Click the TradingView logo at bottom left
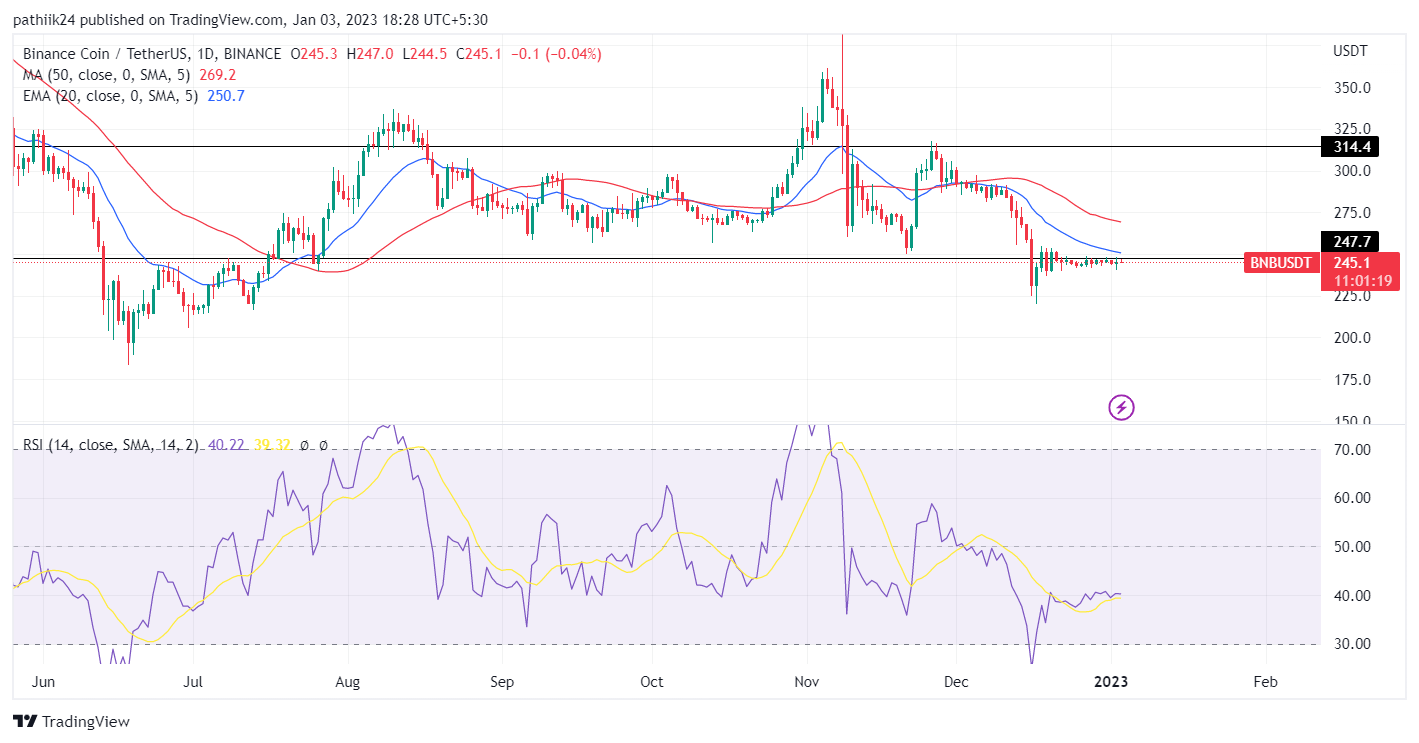The height and width of the screenshot is (743, 1419). point(71,721)
